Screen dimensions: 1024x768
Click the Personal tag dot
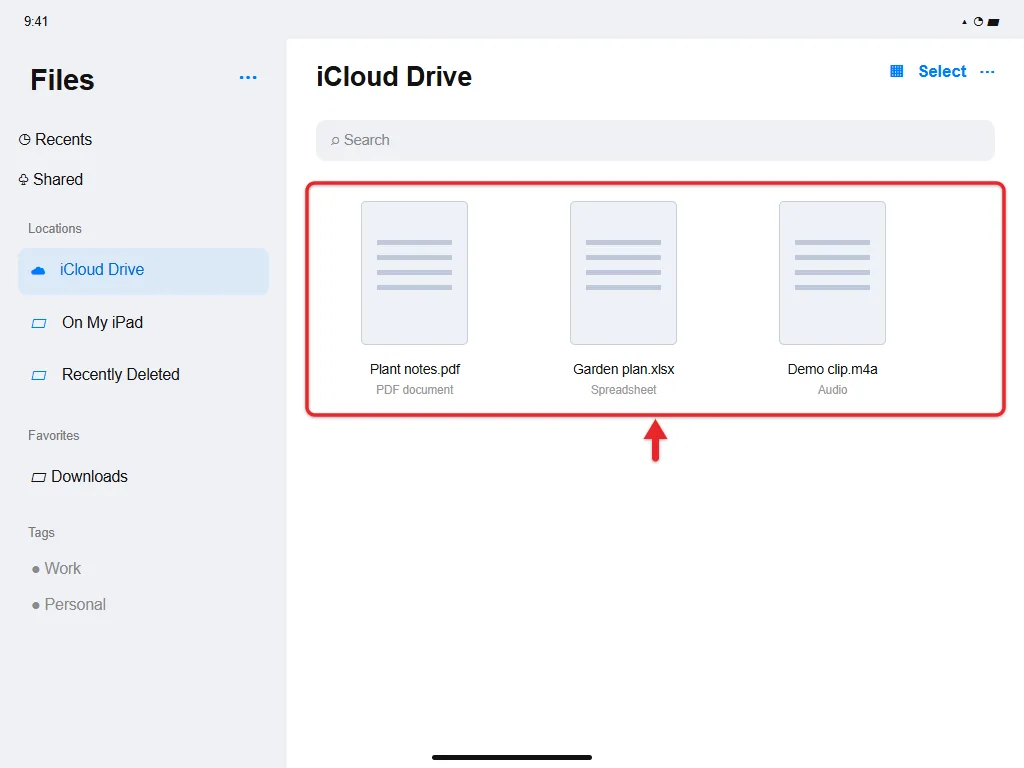point(35,606)
